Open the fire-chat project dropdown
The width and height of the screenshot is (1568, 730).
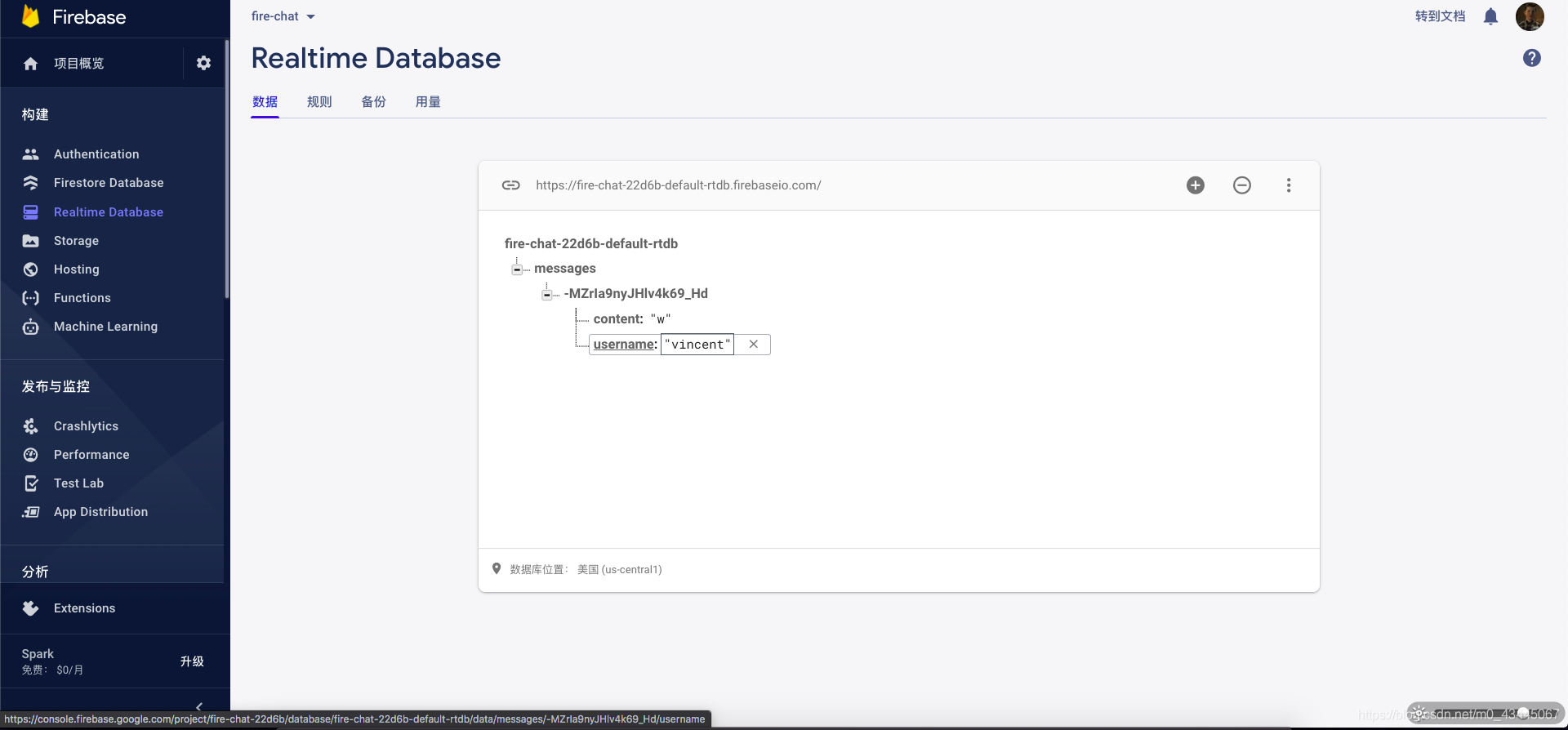(x=283, y=16)
